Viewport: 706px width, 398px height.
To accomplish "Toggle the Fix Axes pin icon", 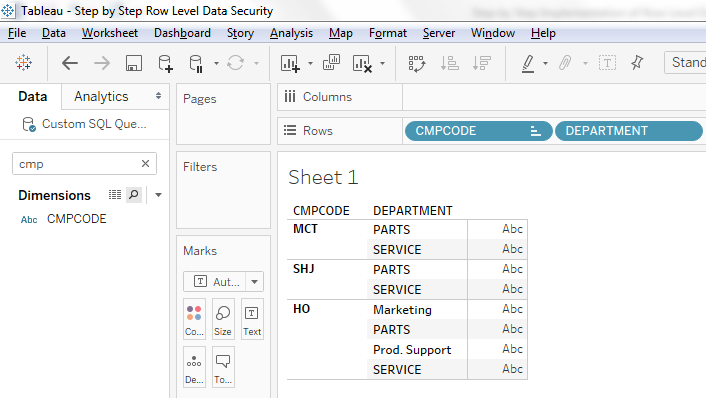I will click(637, 63).
